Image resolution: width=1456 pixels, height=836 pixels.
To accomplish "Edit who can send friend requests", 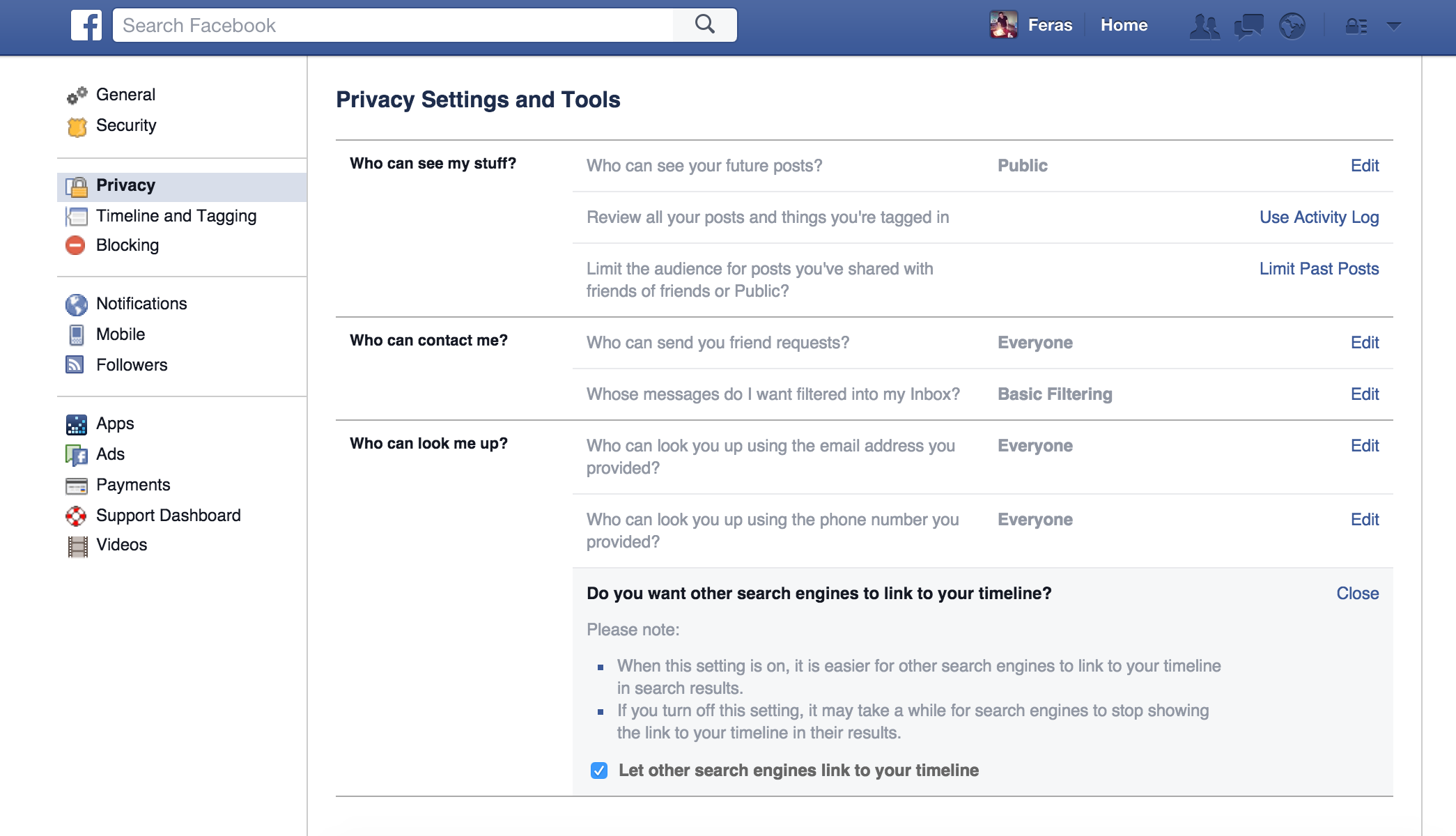I will point(1364,343).
